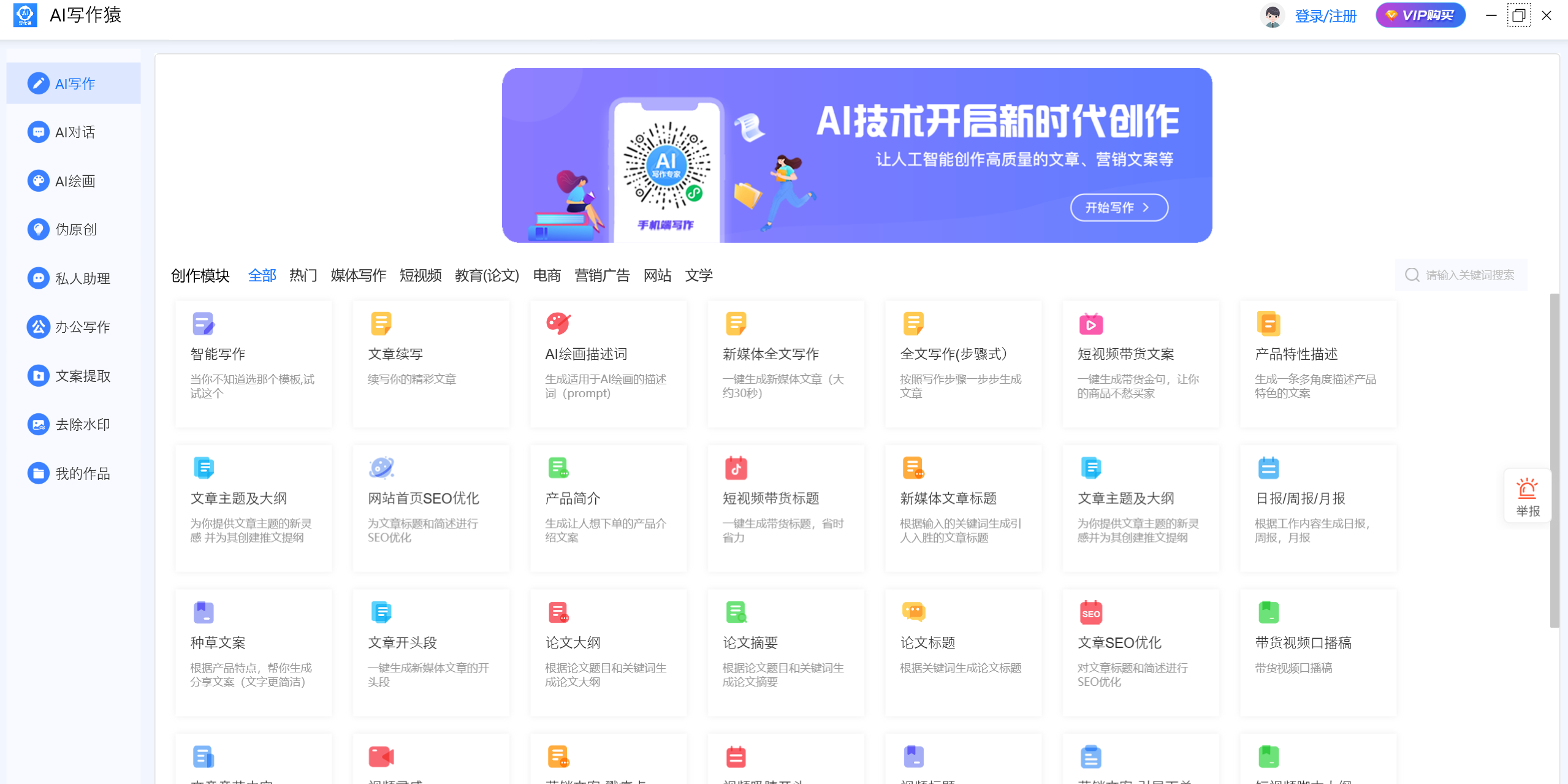The width and height of the screenshot is (1568, 784).
Task: Open the user avatar profile icon
Action: click(1271, 15)
